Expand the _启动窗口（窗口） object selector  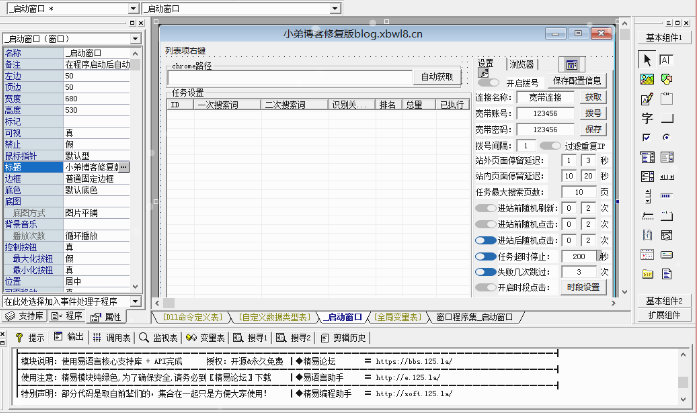click(x=135, y=39)
